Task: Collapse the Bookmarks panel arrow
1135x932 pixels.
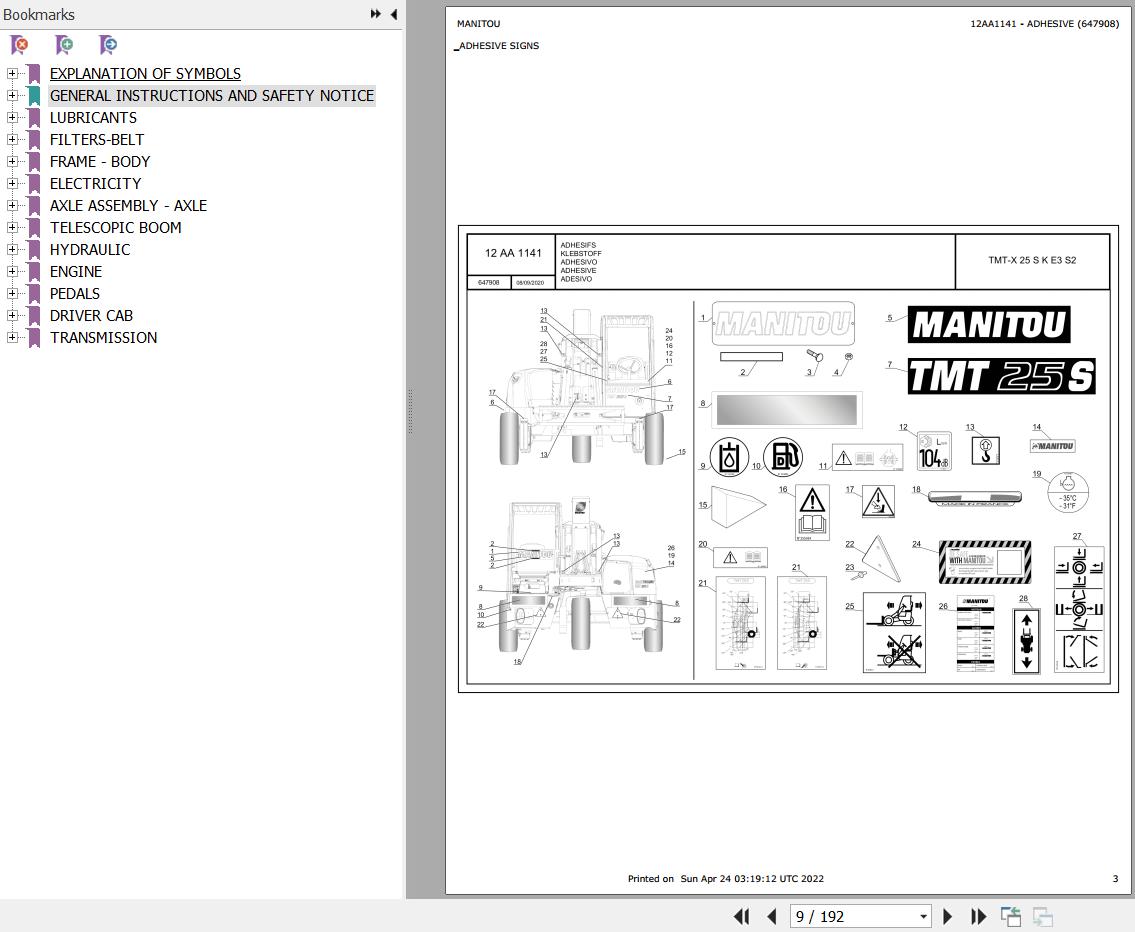Action: (394, 14)
